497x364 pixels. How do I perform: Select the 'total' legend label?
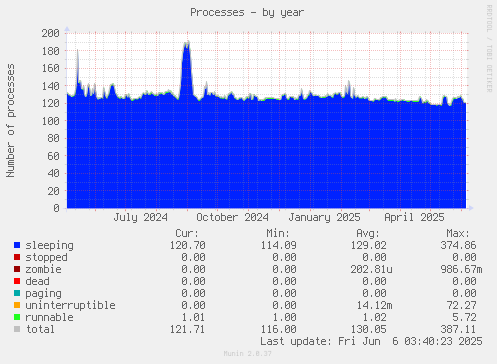(40, 329)
